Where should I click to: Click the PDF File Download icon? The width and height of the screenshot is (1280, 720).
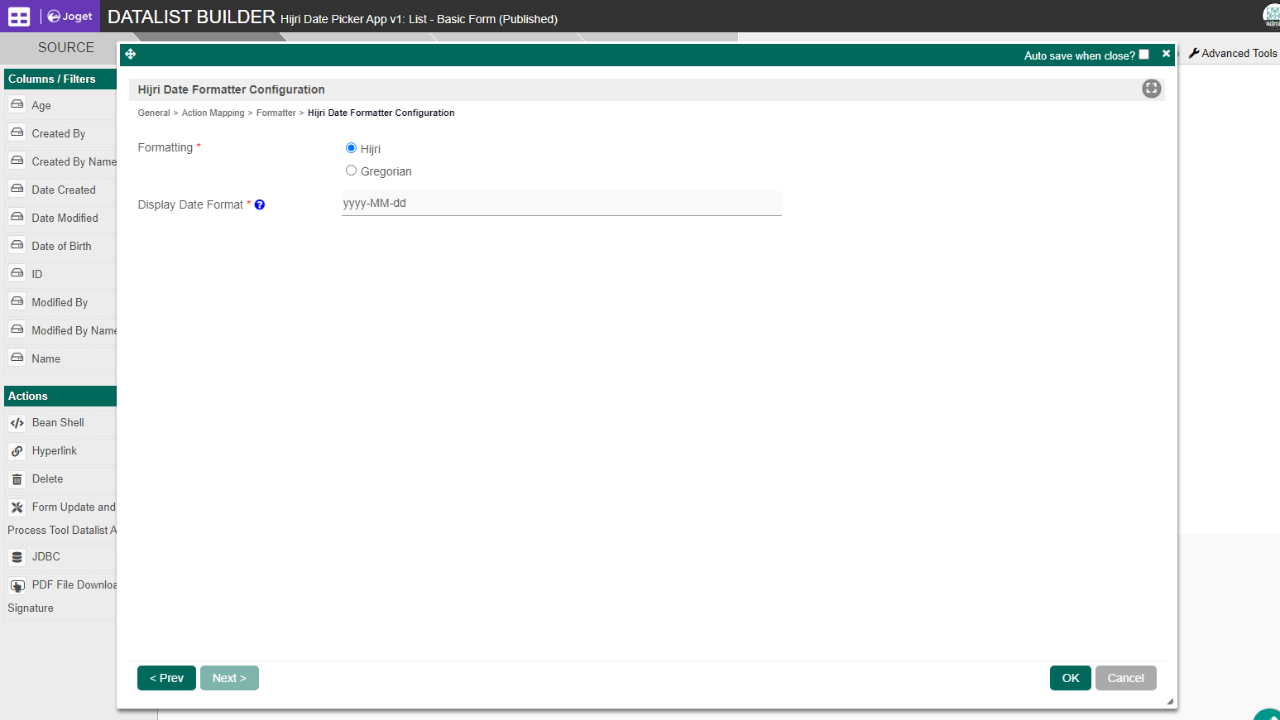(17, 586)
